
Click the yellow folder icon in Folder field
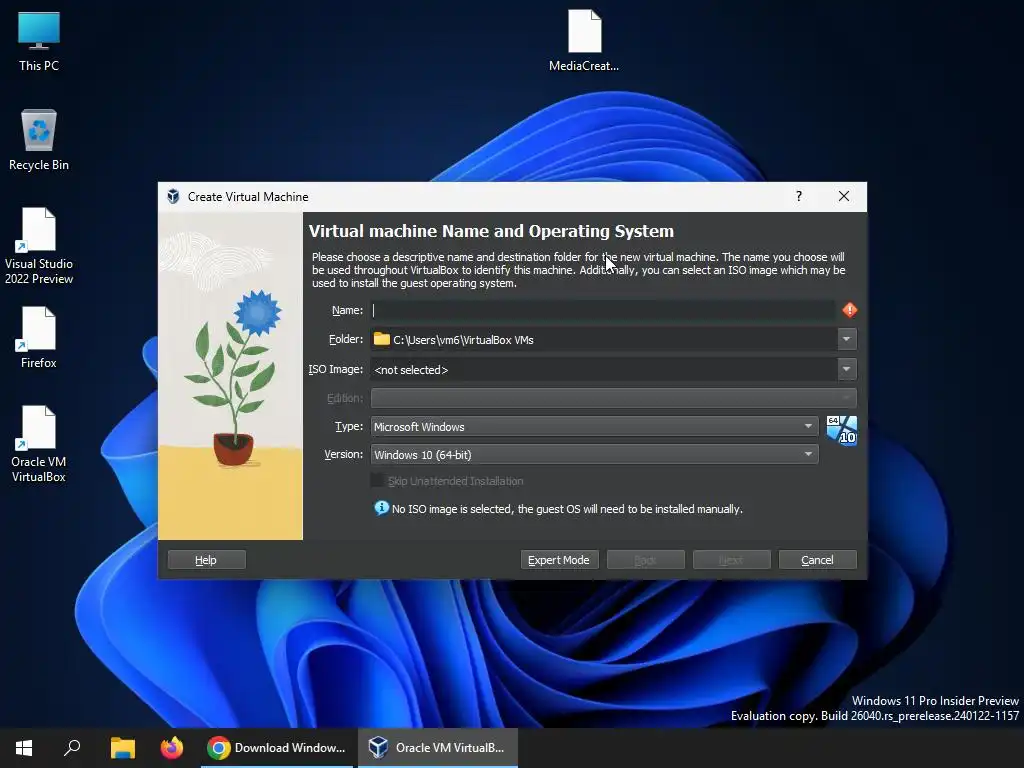[x=381, y=339]
